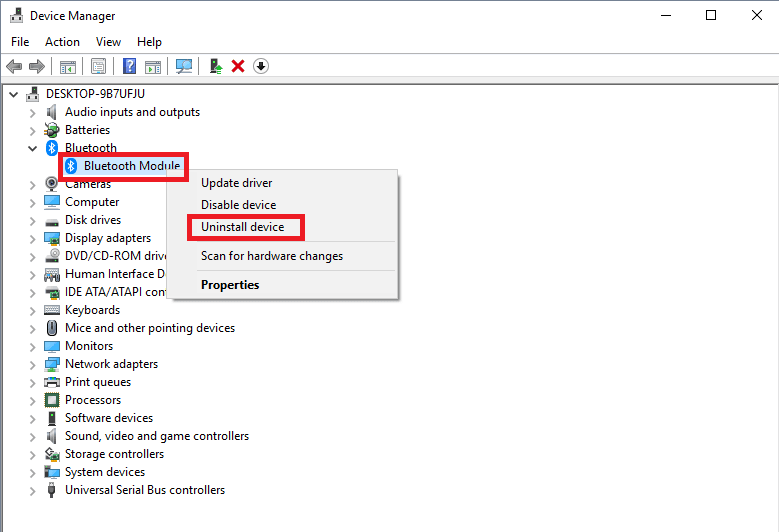Select the Software devices label
779x532 pixels.
pyautogui.click(x=109, y=418)
